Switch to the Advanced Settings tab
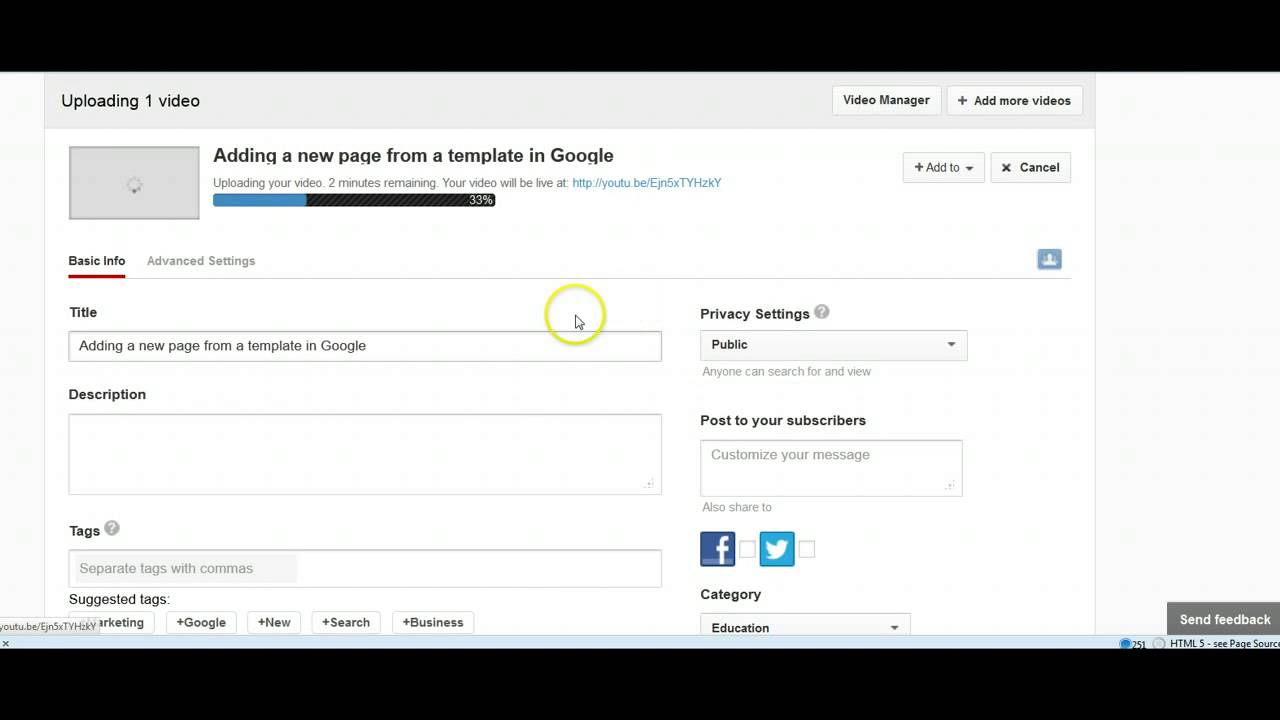 coord(201,261)
